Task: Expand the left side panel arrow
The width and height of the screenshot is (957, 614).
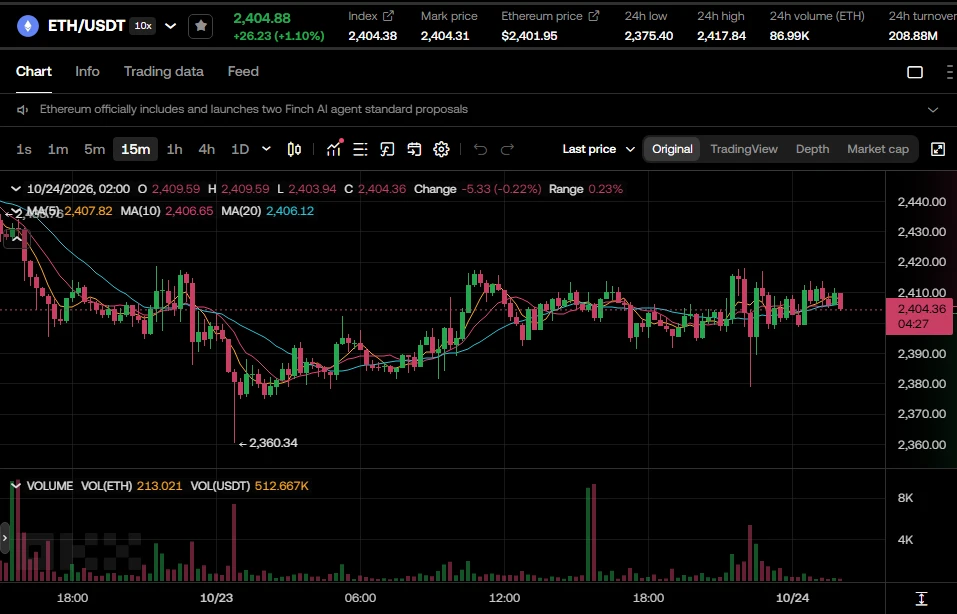Action: coord(5,538)
